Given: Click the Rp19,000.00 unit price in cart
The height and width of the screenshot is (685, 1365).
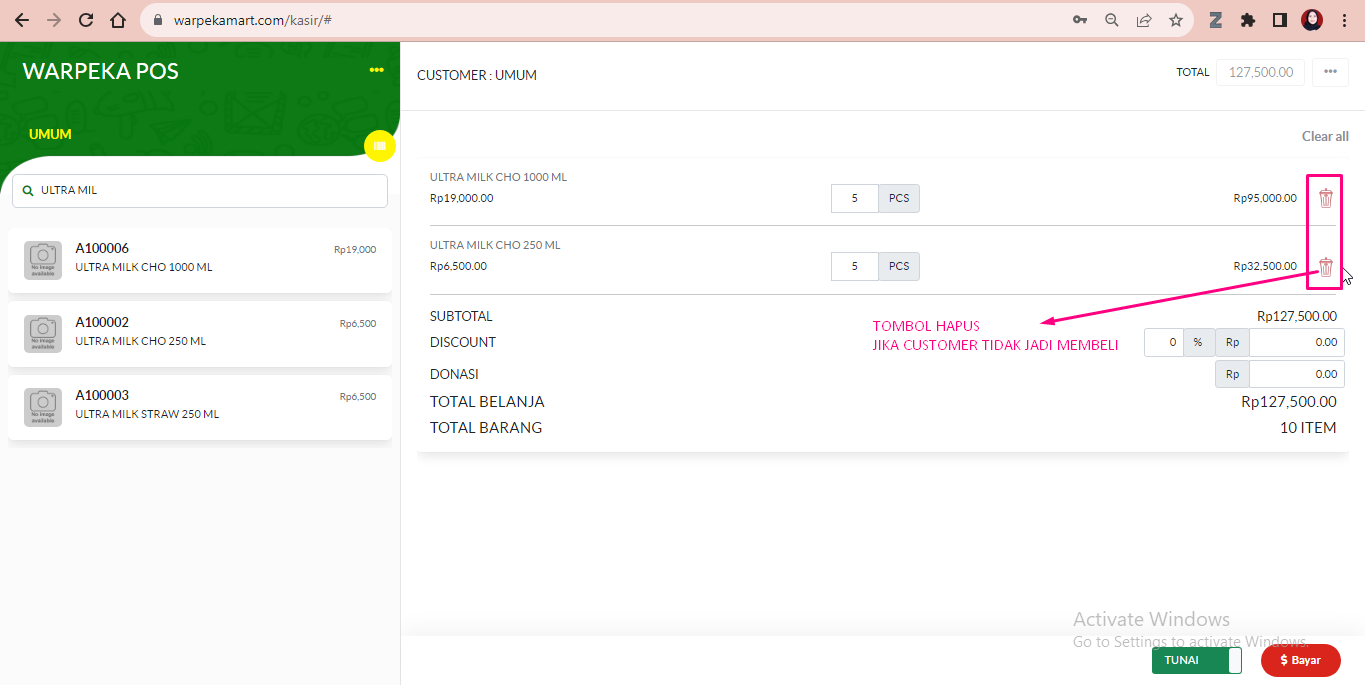Looking at the screenshot, I should (461, 198).
